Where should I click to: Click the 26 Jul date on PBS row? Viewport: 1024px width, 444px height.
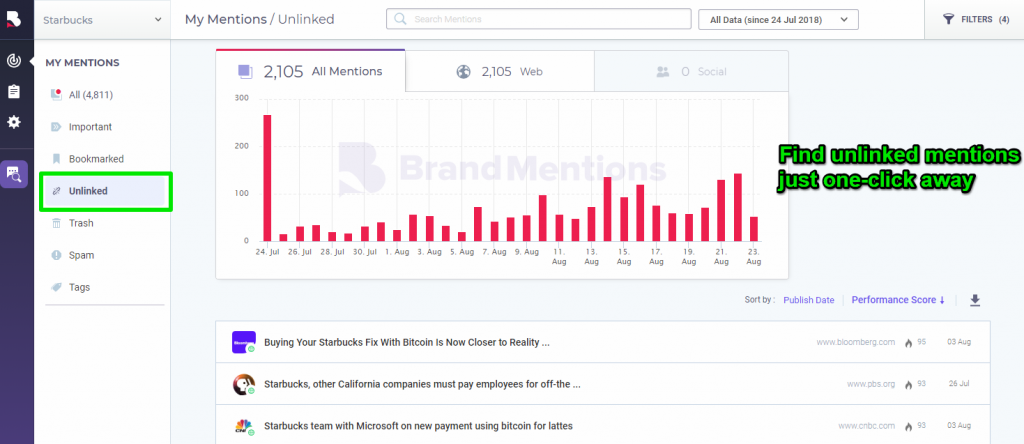point(960,384)
